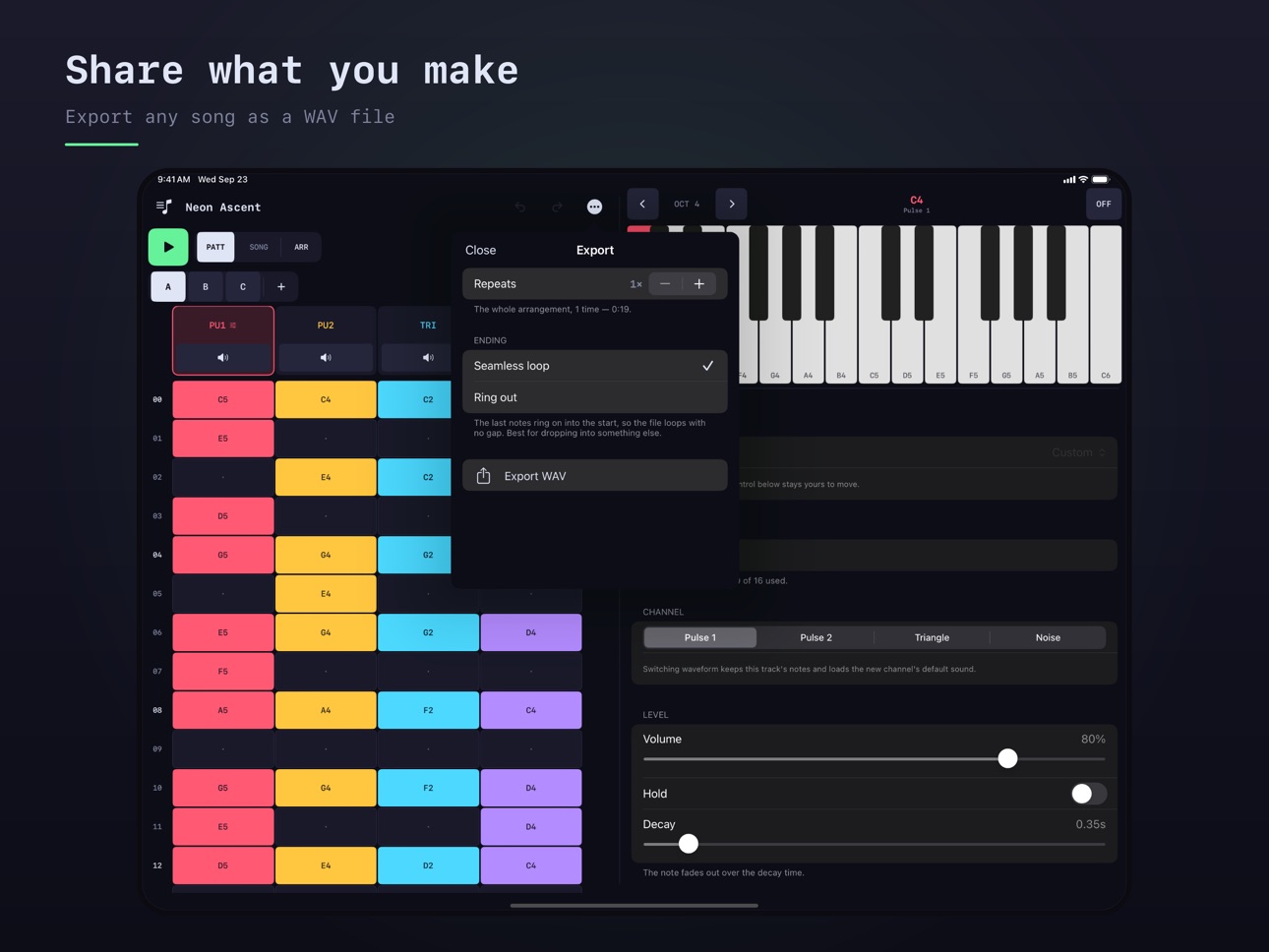Click the cyan D2 note in row 12

coord(428,865)
